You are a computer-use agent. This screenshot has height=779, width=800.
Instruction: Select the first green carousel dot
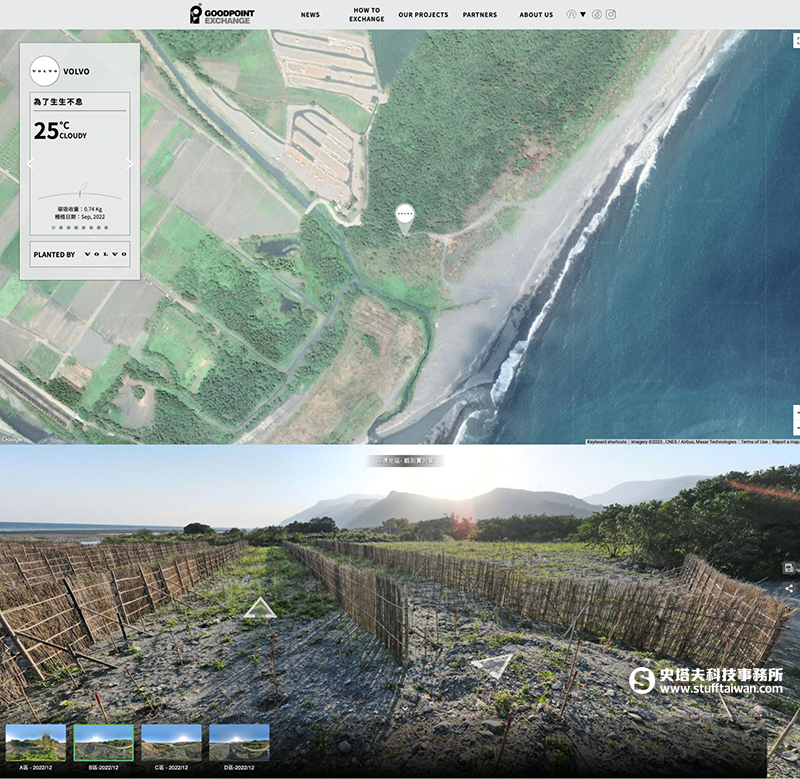coord(54,227)
